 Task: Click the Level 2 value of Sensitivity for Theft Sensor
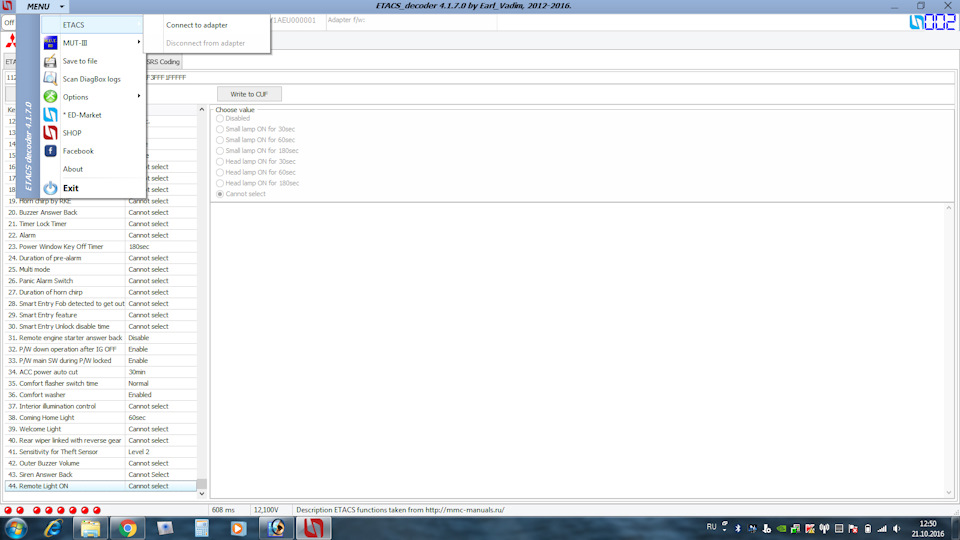tap(139, 452)
